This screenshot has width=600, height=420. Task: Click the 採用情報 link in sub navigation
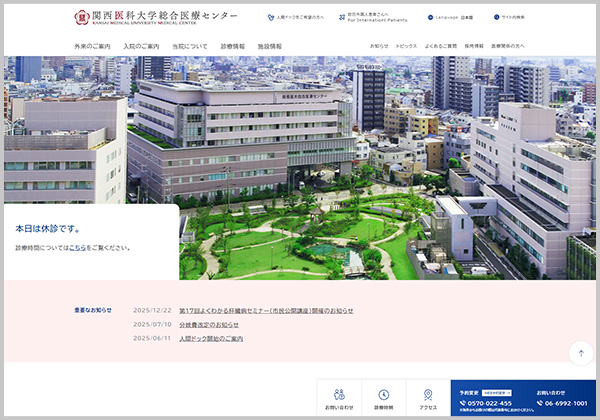(473, 46)
